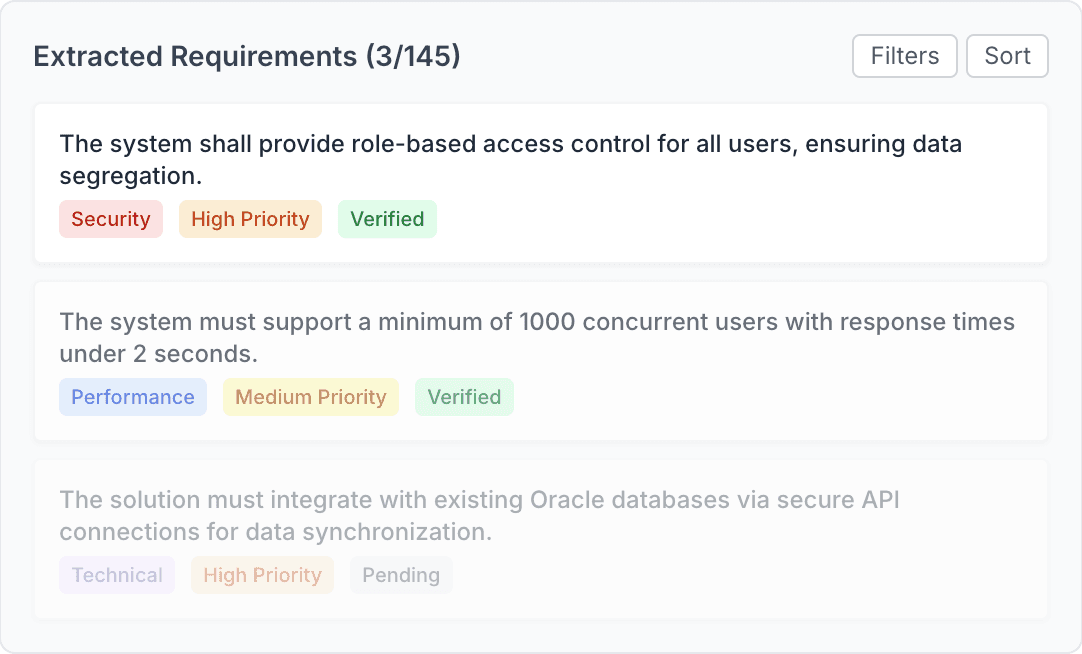Click the Medium Priority badge on the second requirement
Viewport: 1082px width, 654px height.
[x=310, y=396]
